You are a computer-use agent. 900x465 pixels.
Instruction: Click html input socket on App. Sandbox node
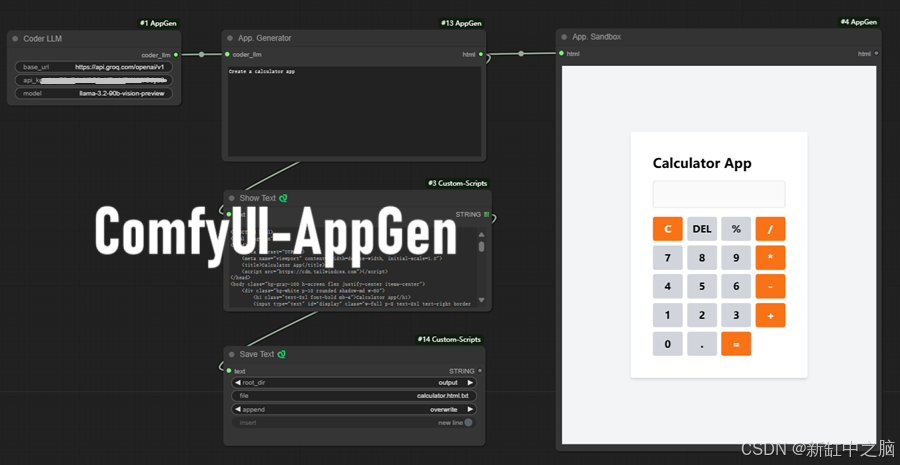tap(561, 53)
